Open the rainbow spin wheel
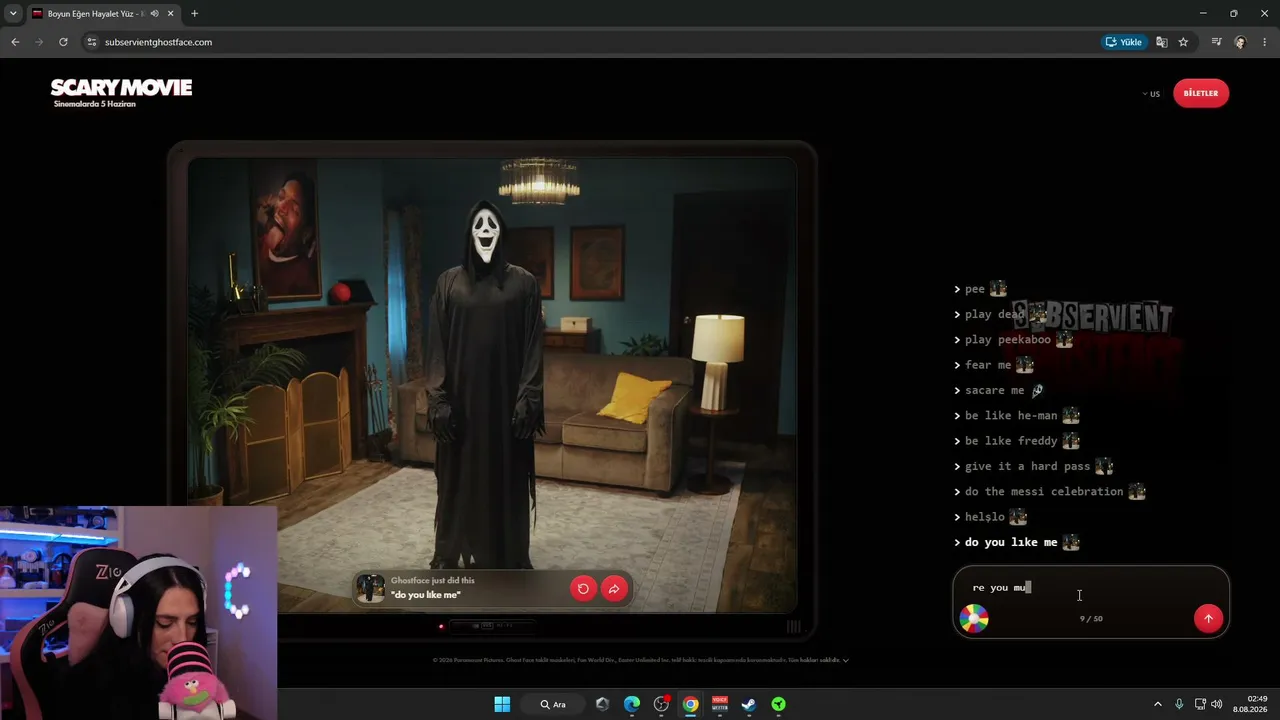This screenshot has height=720, width=1280. pos(974,619)
